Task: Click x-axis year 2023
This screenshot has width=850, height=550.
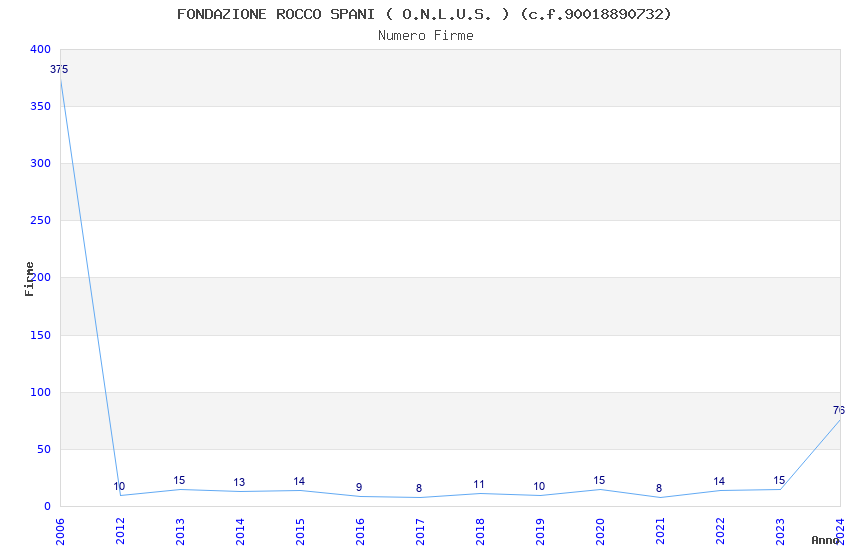Action: [780, 531]
